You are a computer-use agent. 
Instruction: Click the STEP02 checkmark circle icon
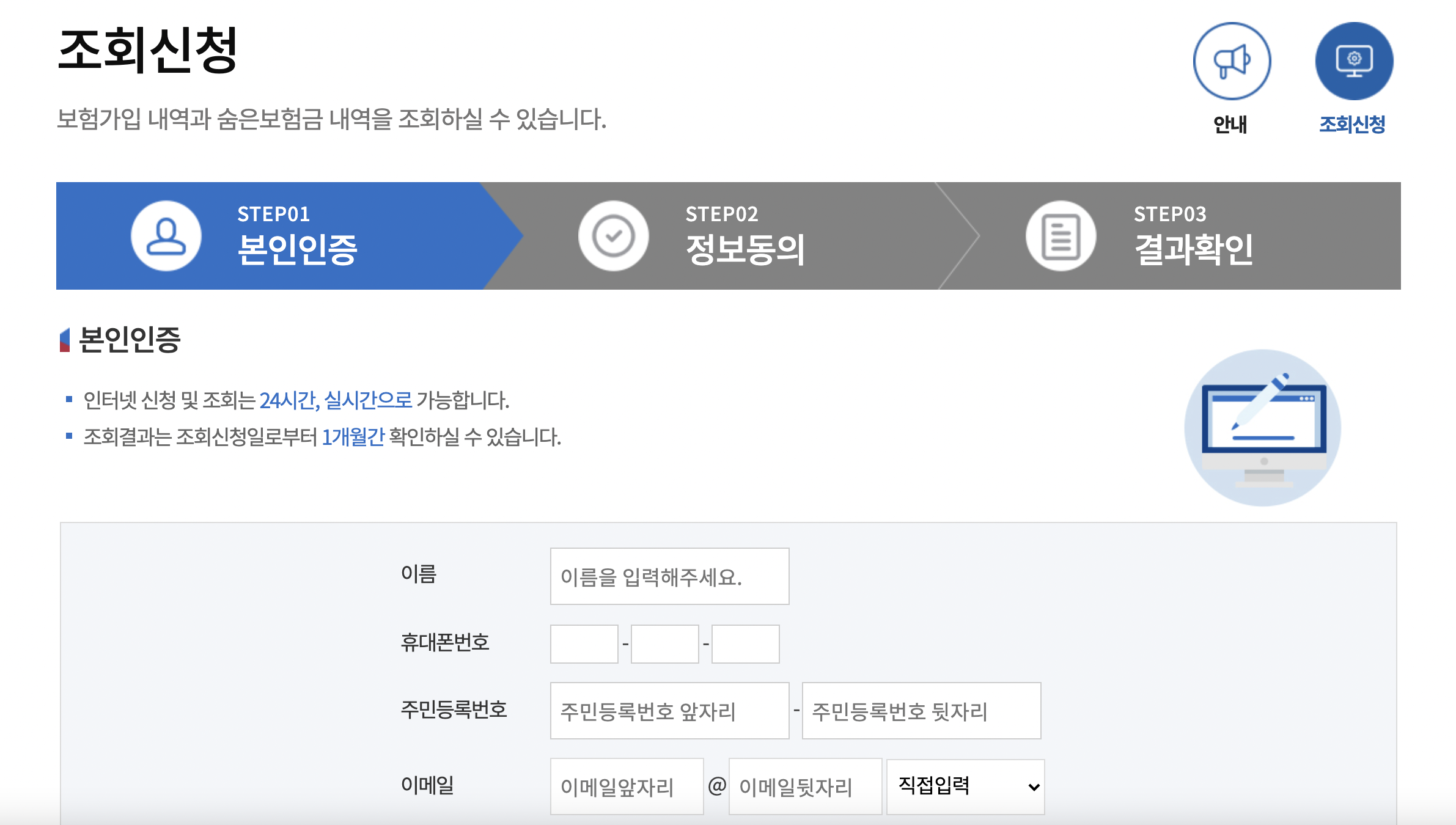(613, 236)
